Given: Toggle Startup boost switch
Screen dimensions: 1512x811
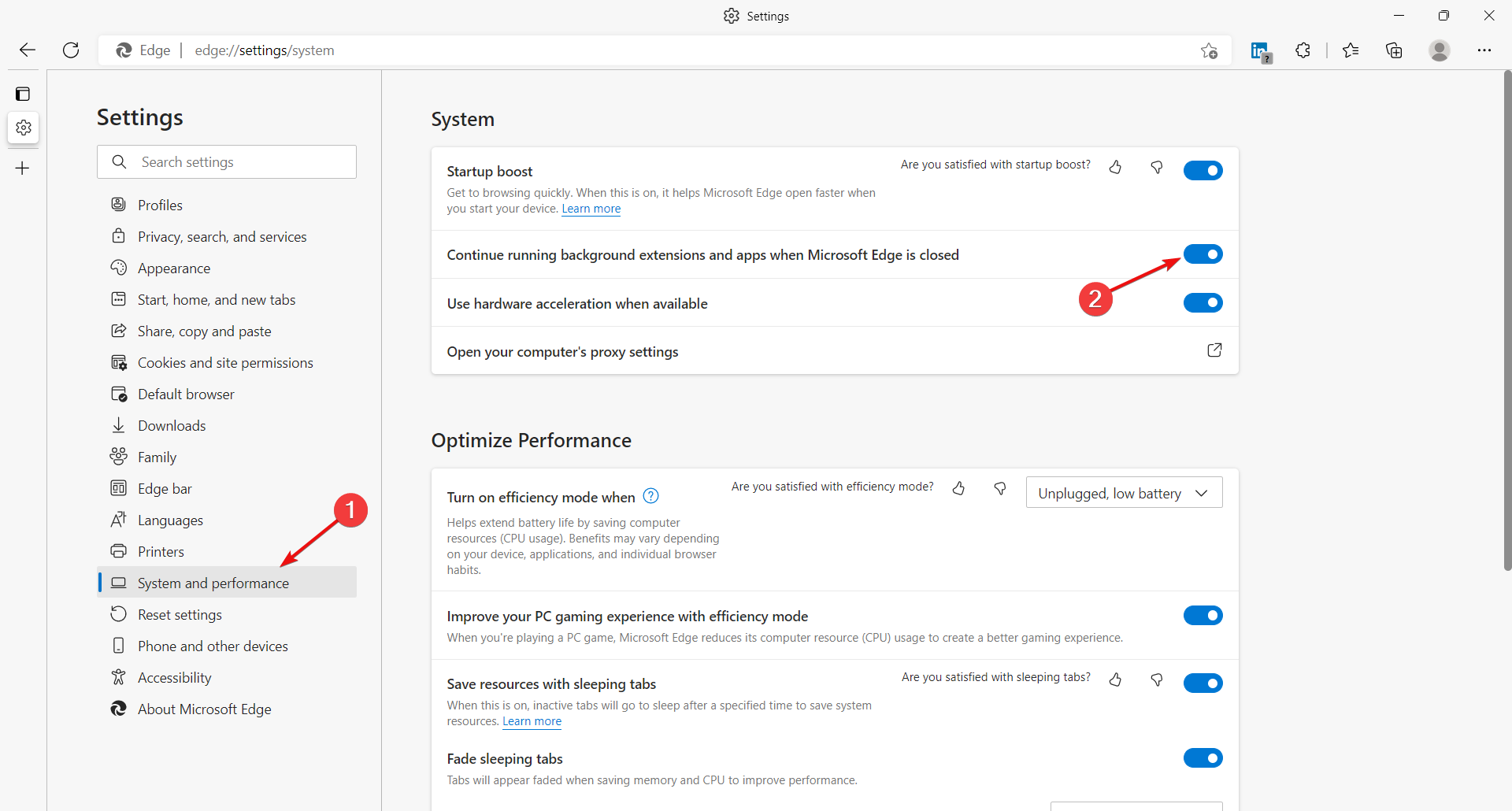Looking at the screenshot, I should (1203, 171).
